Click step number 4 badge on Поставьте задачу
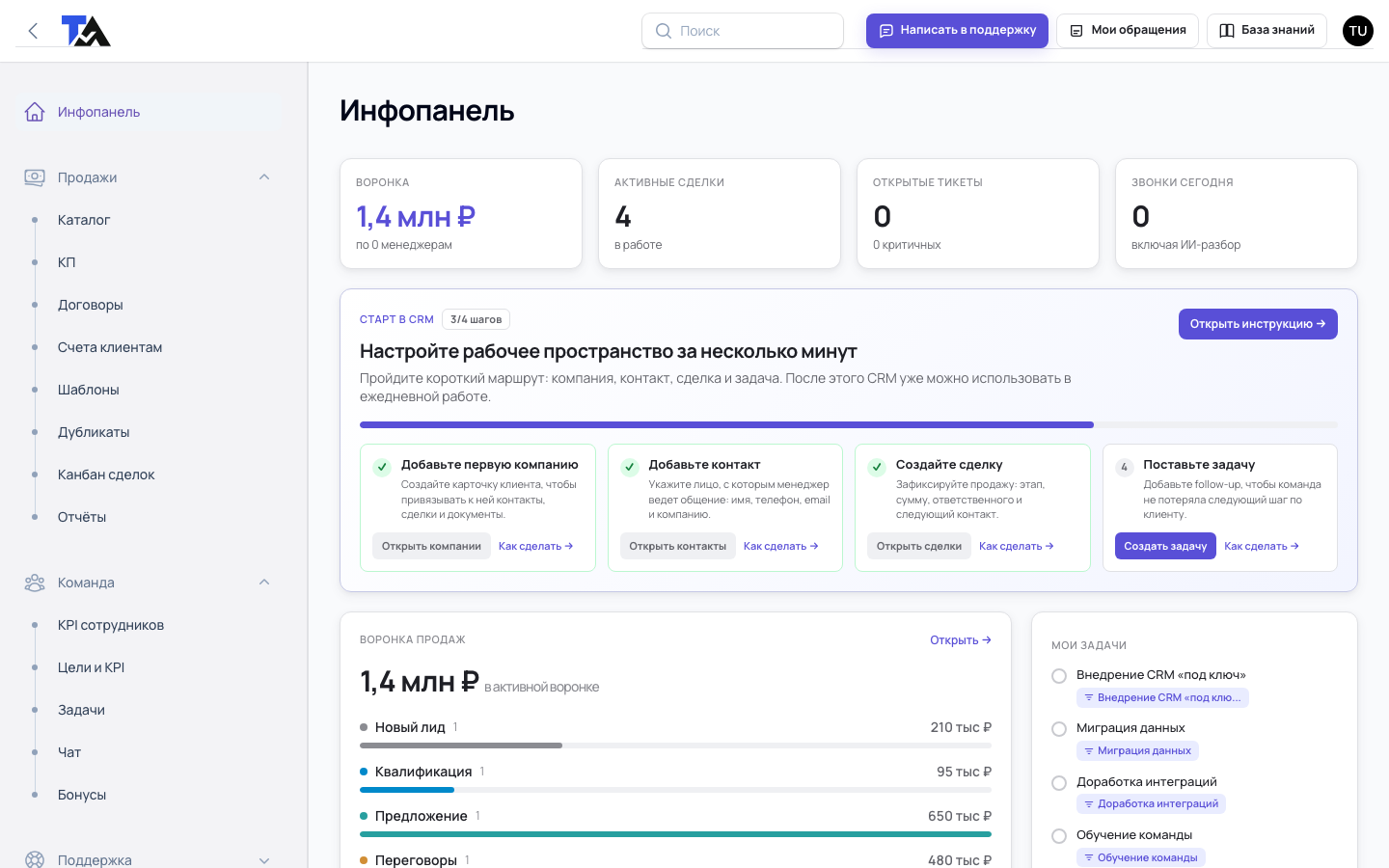Image resolution: width=1389 pixels, height=868 pixels. point(1124,467)
